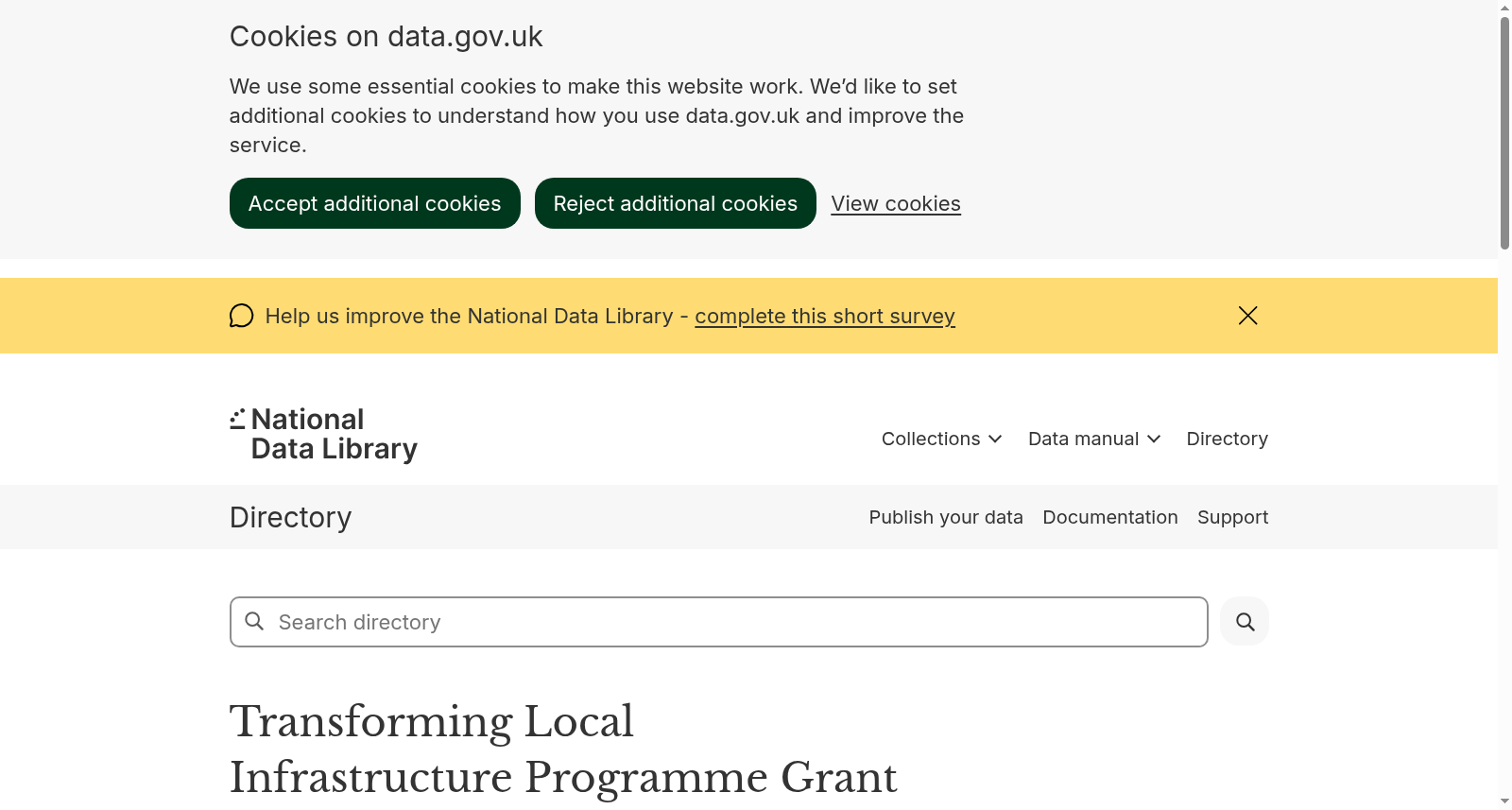
Task: Expand the Data manual menu
Action: [x=1094, y=439]
